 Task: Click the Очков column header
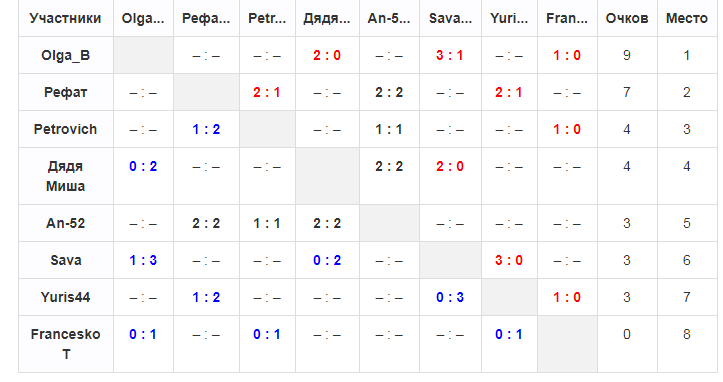627,18
